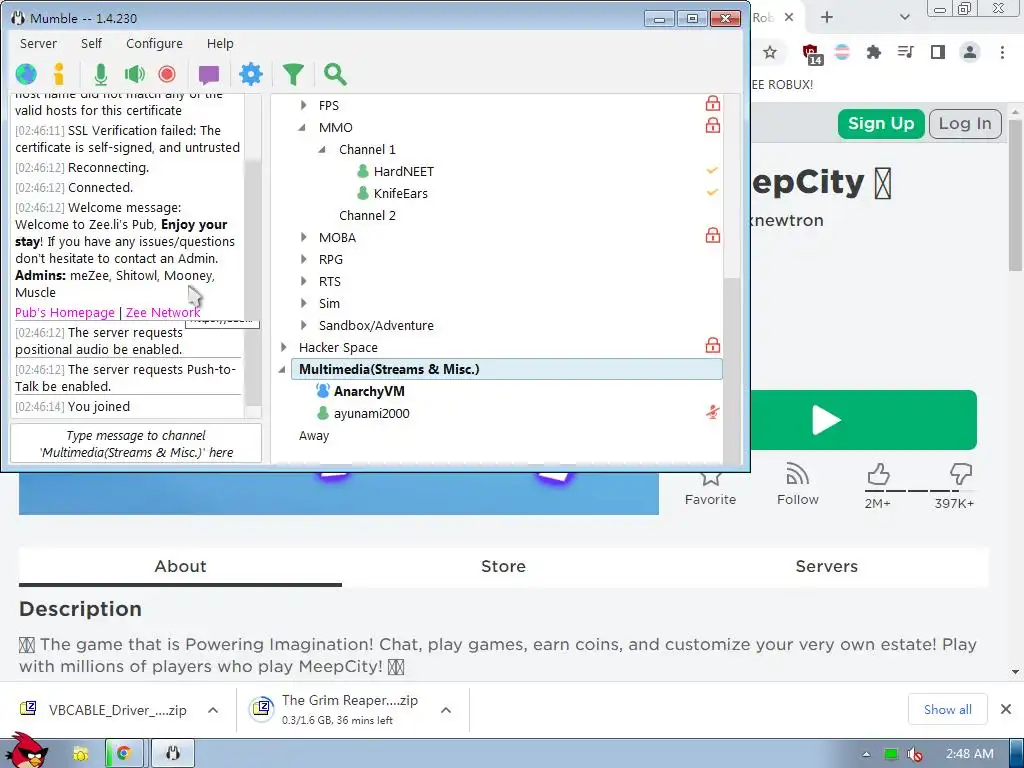Viewport: 1024px width, 768px height.
Task: Expand the RPG channel
Action: click(304, 259)
